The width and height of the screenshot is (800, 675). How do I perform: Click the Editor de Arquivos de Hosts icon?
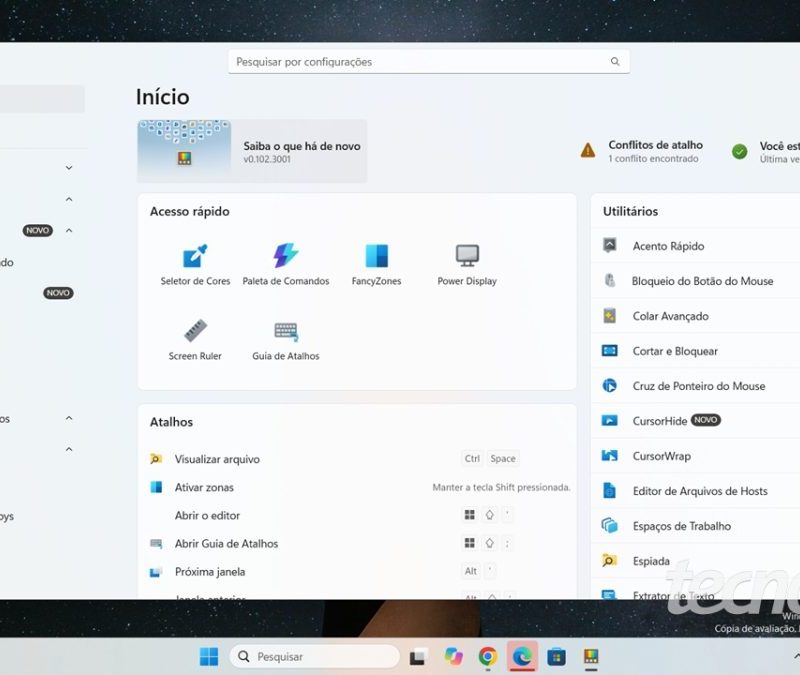coord(610,490)
